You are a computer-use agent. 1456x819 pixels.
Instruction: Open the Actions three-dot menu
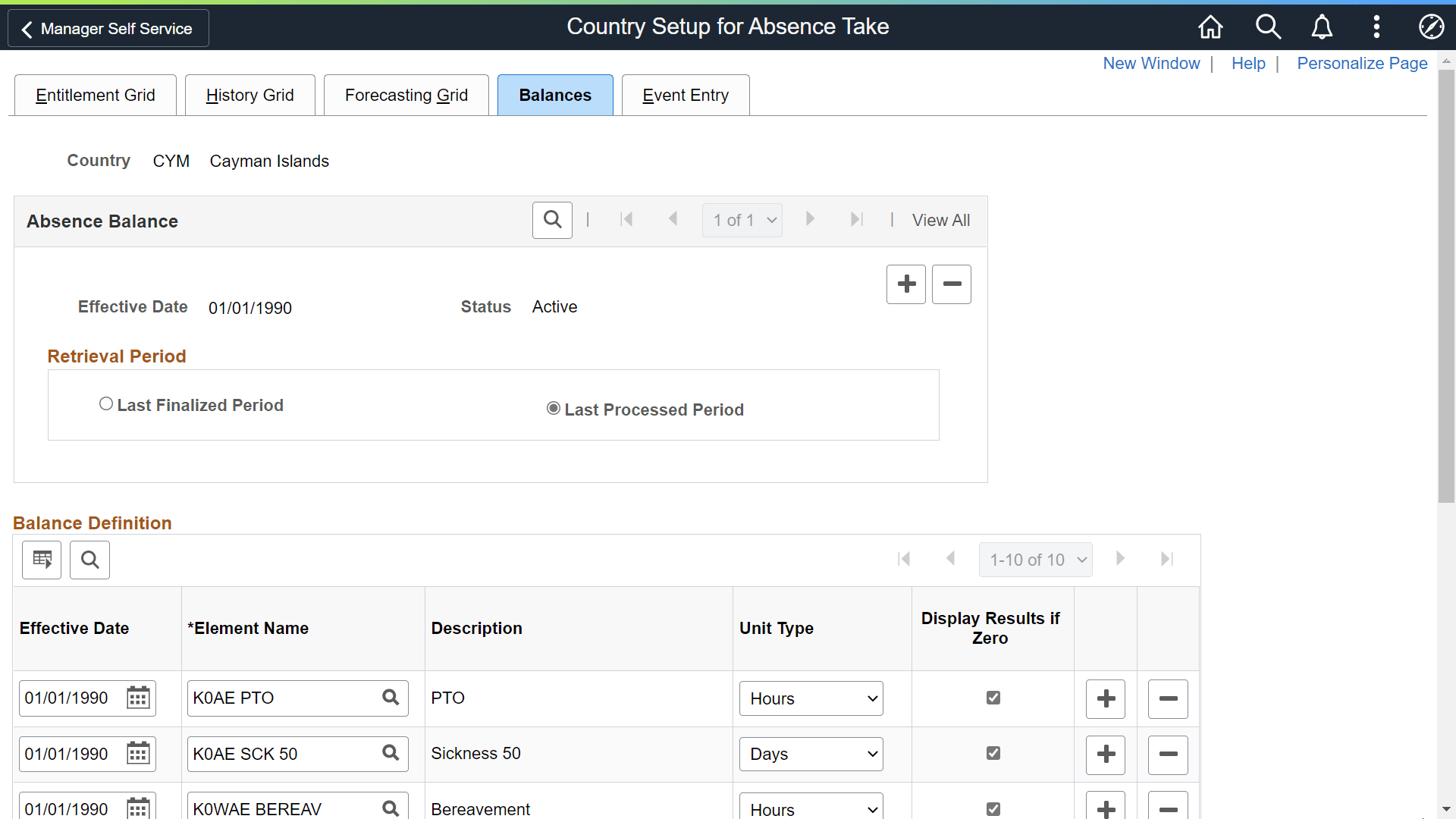click(1376, 27)
